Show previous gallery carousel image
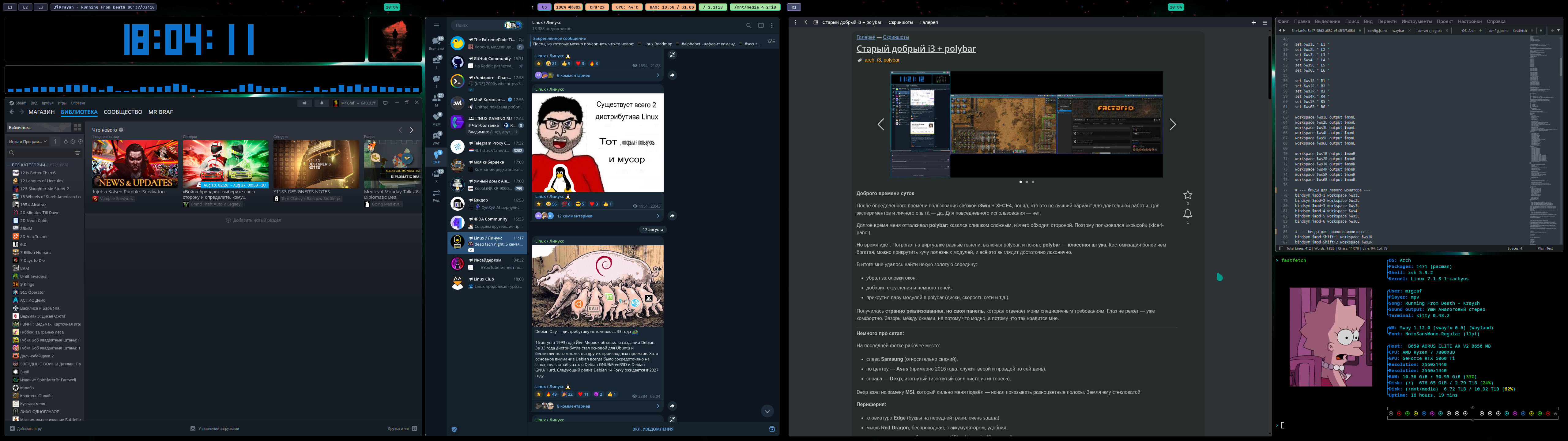The width and height of the screenshot is (1568, 441). (881, 124)
